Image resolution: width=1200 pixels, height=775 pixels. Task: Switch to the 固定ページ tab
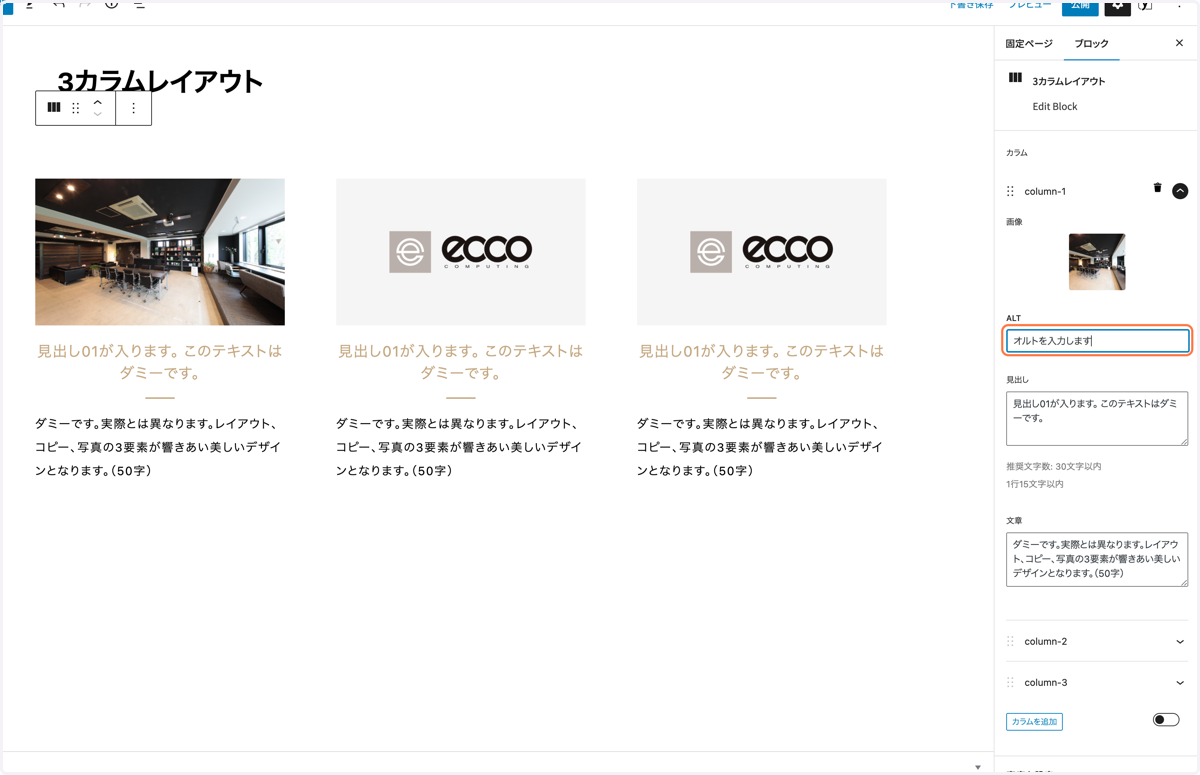[1029, 44]
